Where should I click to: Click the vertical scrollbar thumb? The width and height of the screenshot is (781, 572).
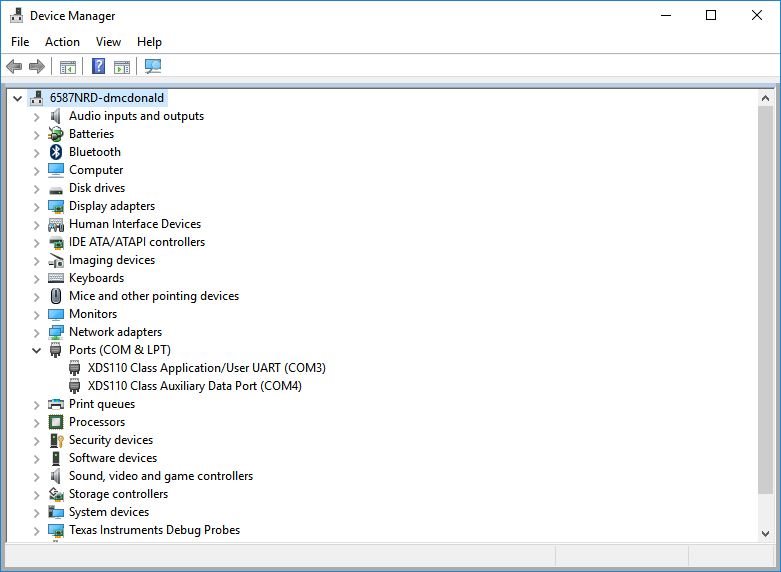click(766, 300)
